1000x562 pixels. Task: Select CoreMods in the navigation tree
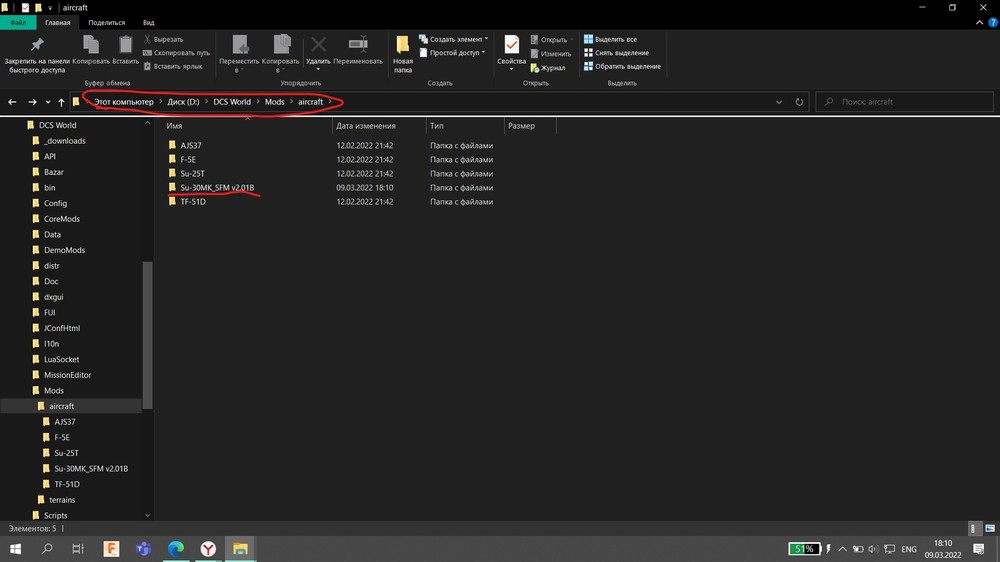[x=61, y=219]
